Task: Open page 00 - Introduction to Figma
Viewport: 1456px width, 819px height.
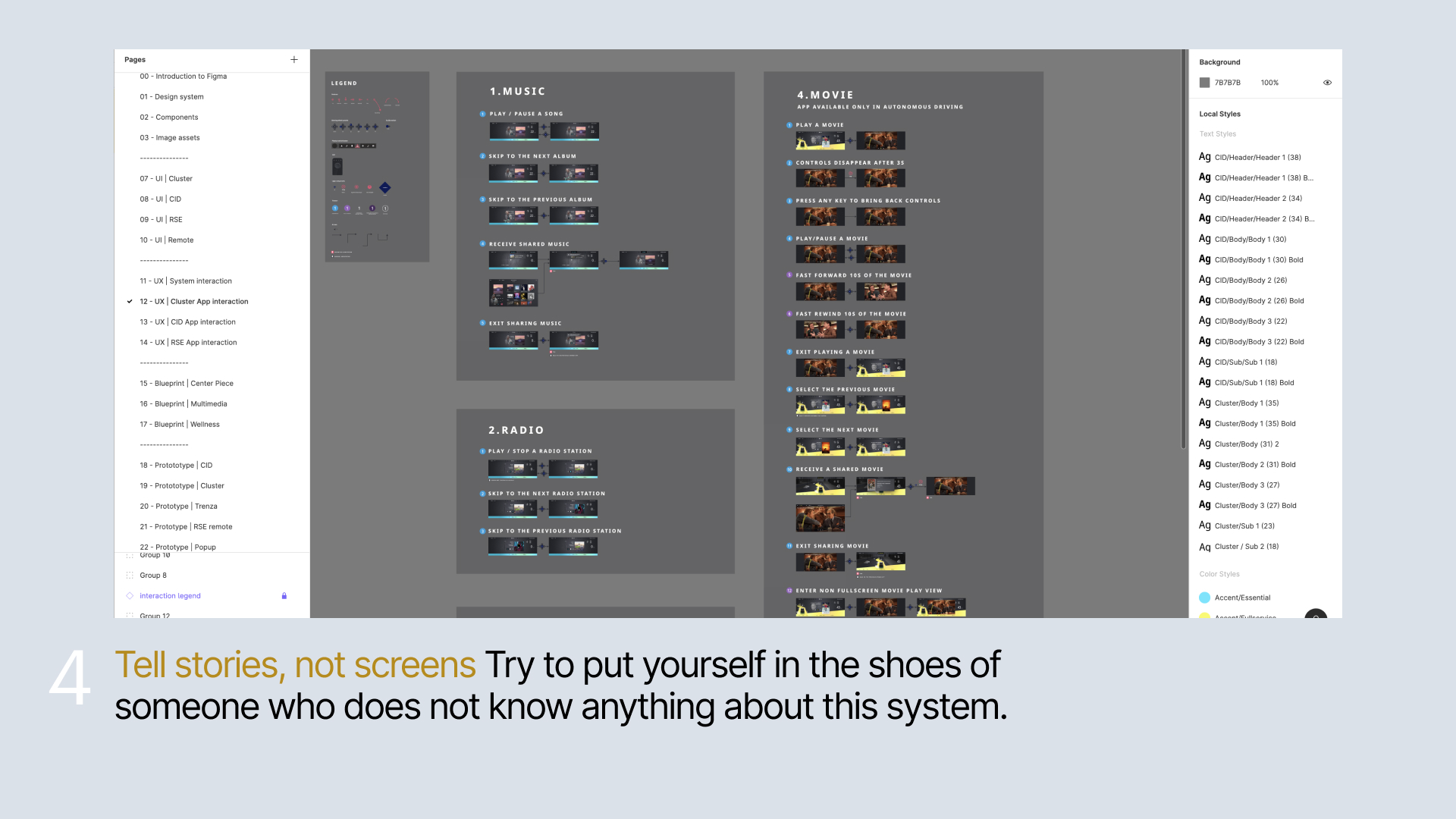Action: coord(183,77)
